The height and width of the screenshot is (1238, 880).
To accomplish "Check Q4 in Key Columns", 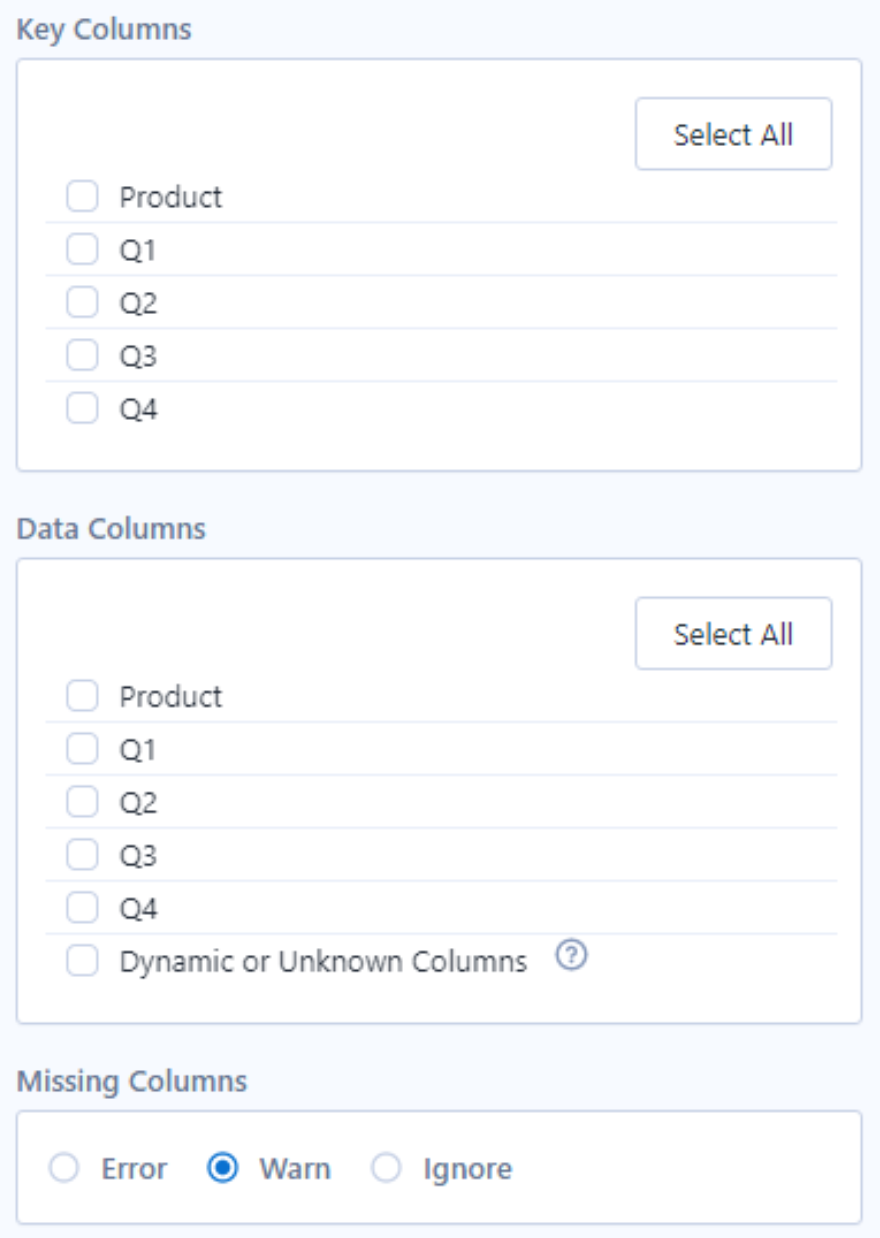I will [82, 408].
